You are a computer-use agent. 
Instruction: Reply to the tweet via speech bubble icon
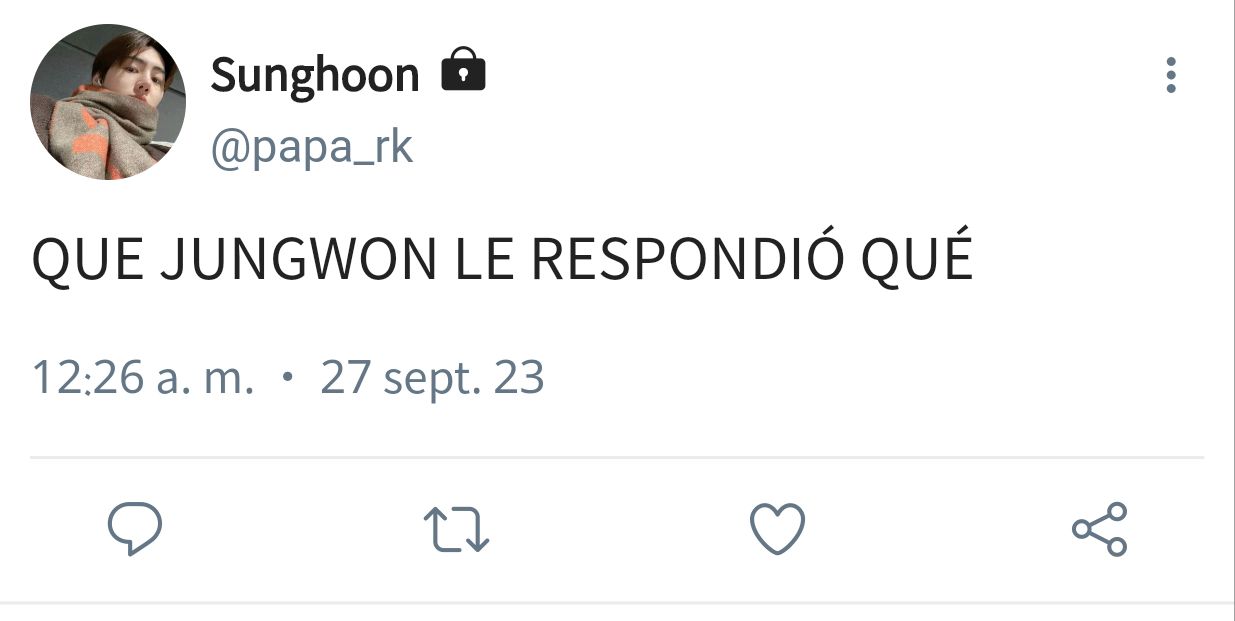[135, 529]
